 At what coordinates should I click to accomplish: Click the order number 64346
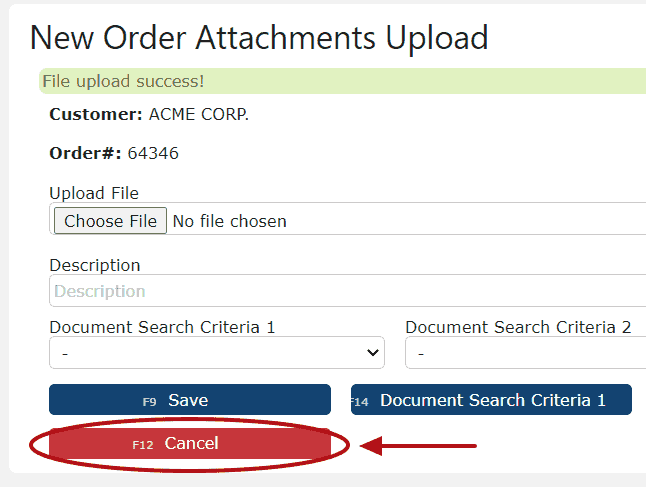pos(153,153)
